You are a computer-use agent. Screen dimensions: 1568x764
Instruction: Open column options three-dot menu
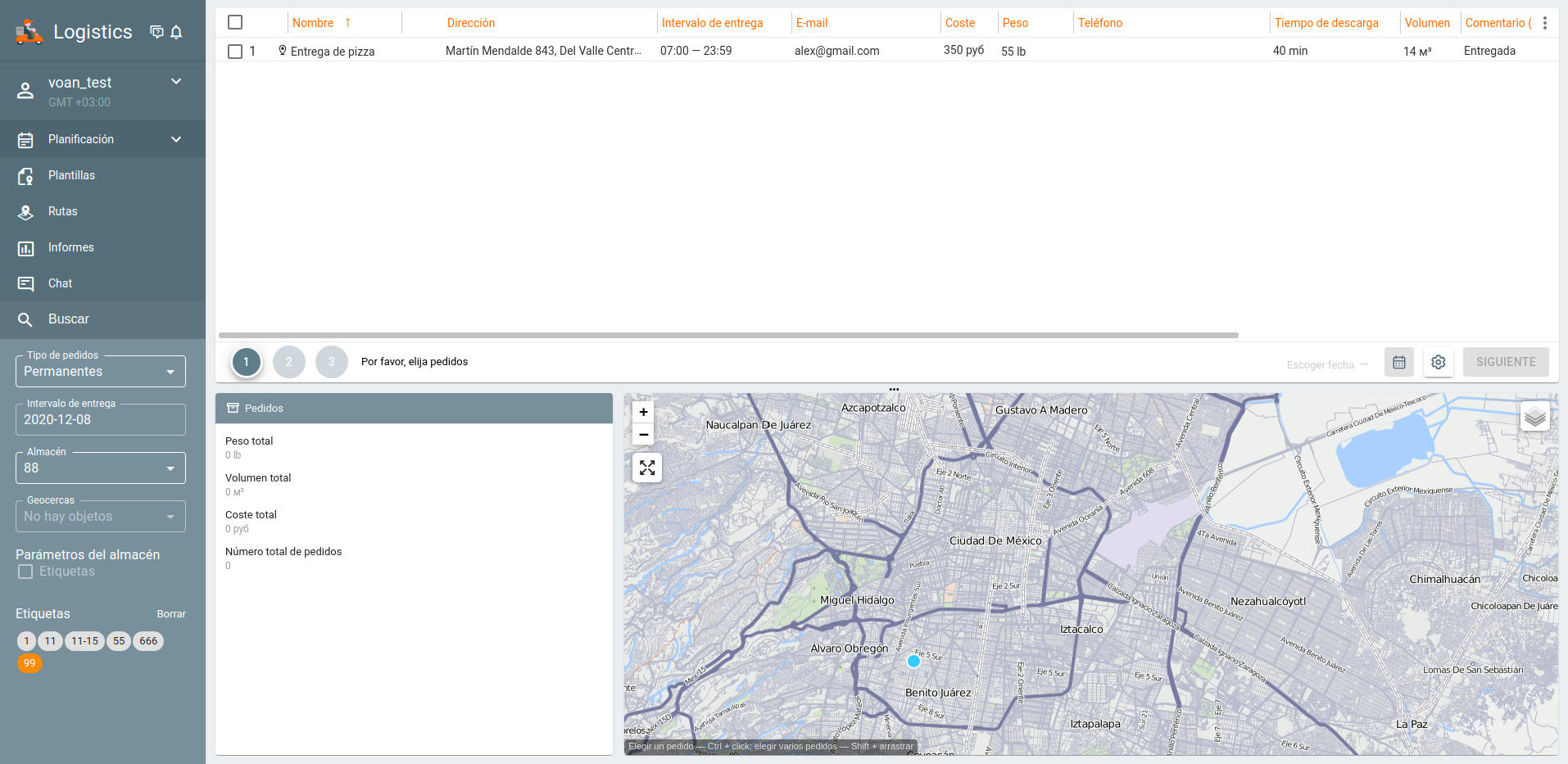pos(1544,23)
